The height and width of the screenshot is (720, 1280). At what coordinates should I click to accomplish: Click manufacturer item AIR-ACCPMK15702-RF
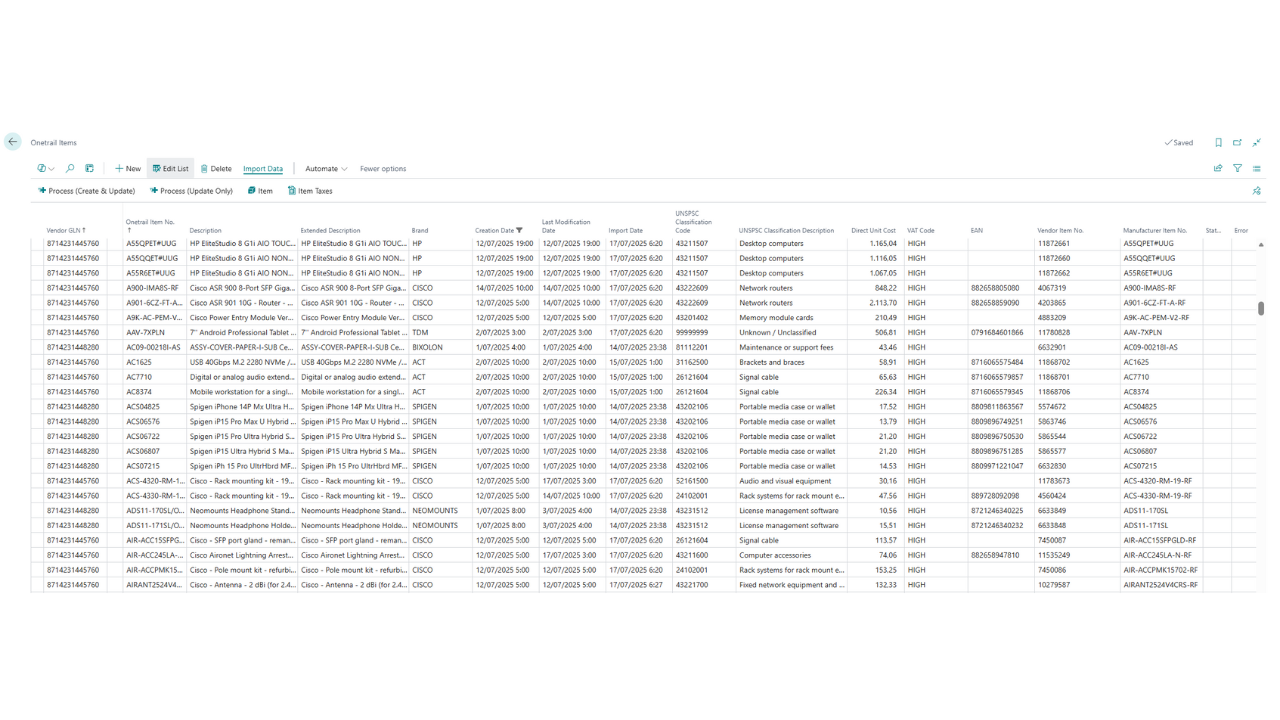pos(1160,570)
